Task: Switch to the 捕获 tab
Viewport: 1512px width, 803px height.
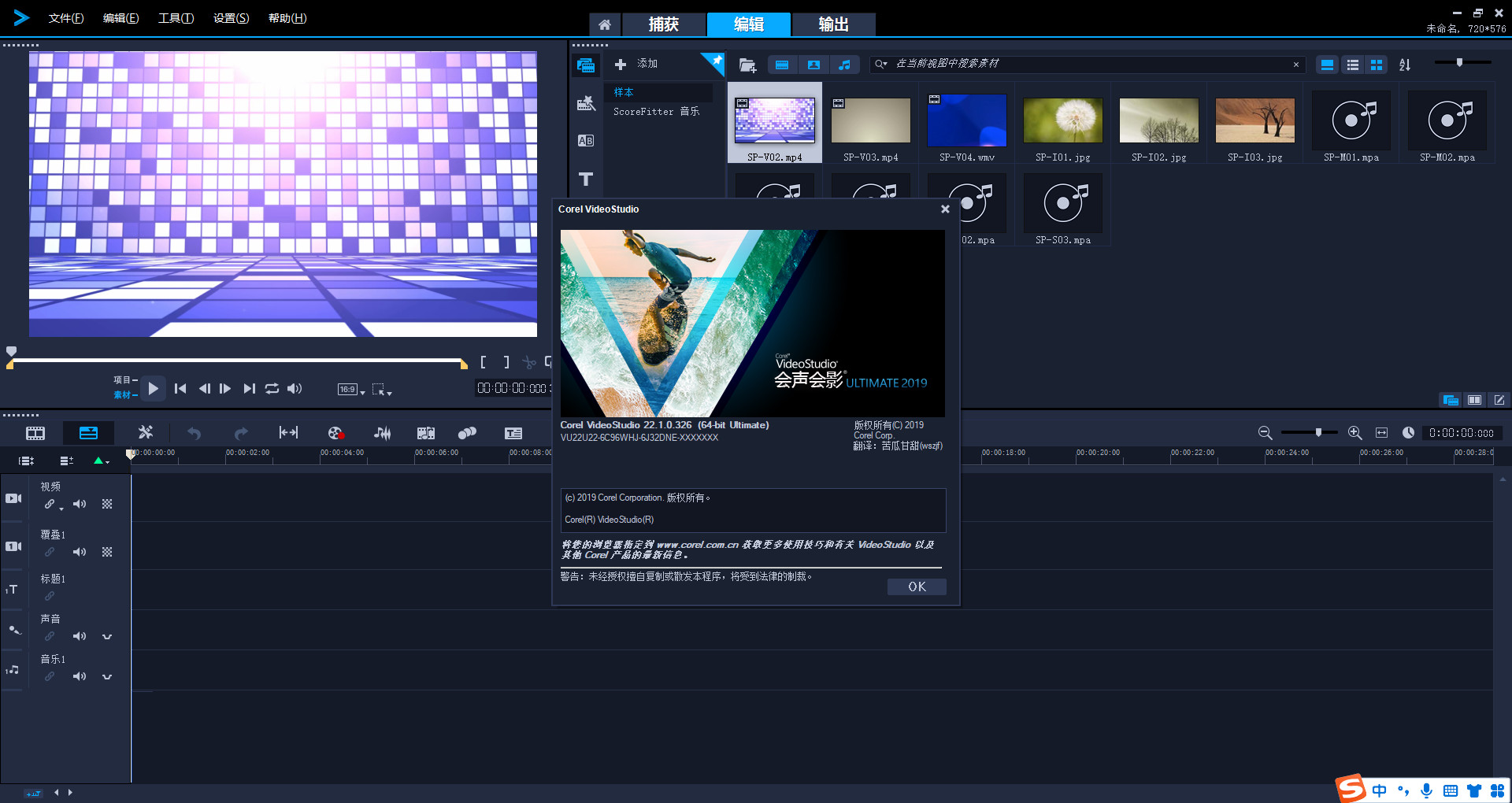Action: 664,24
